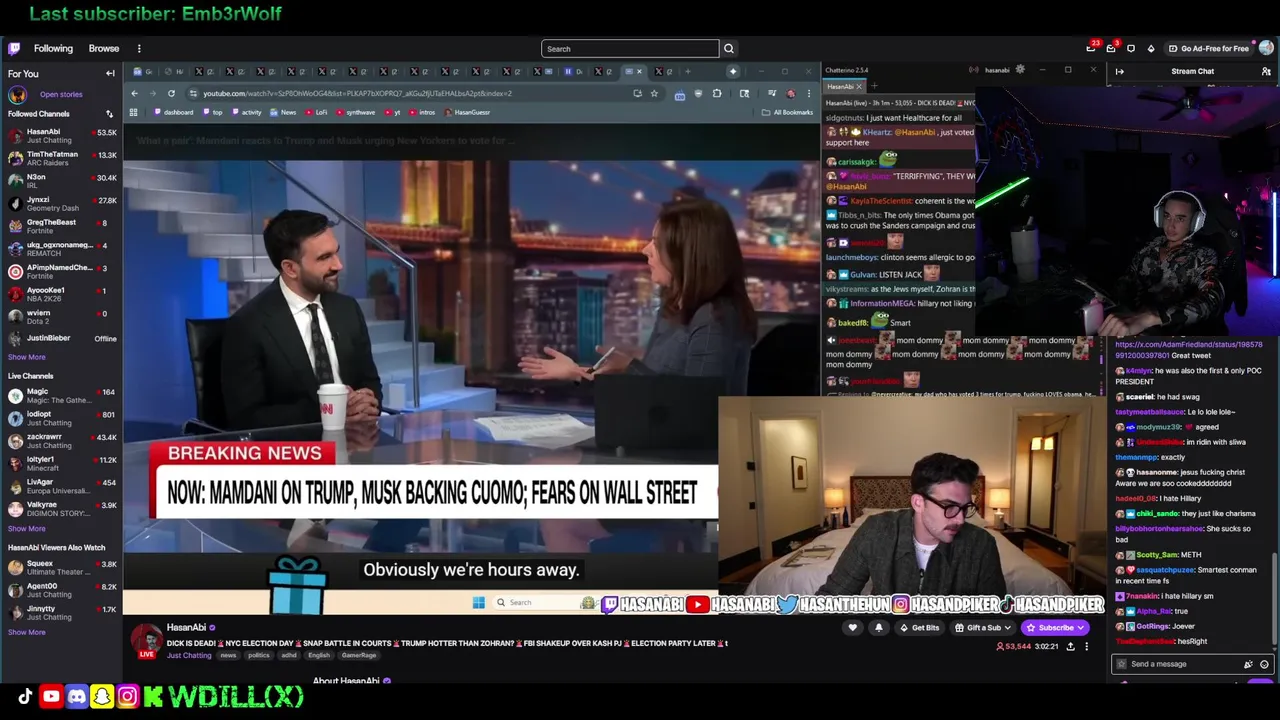This screenshot has height=720, width=1280.
Task: Open the notifications inbox icon
Action: point(1111,48)
